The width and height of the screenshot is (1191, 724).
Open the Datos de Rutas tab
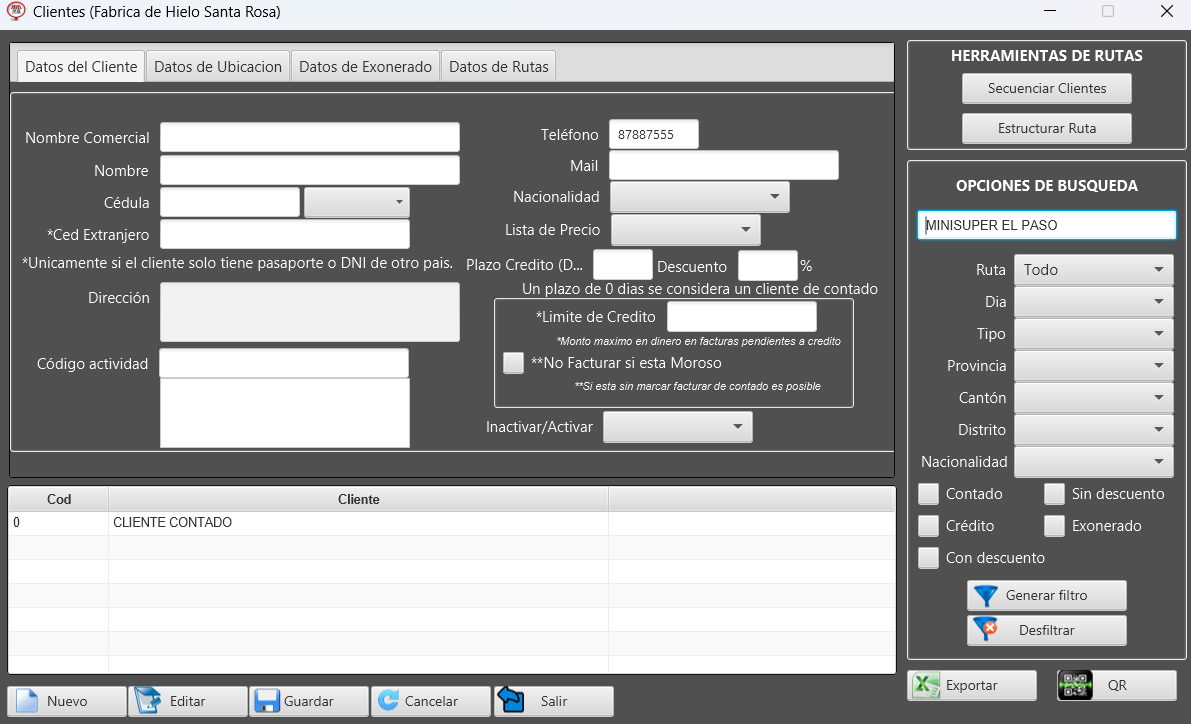[498, 67]
